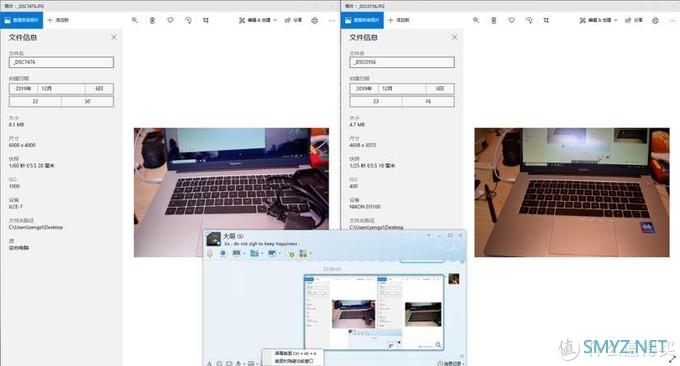Click 'See all photos' button in left Photos window
Screen dimensions: 680x366
pyautogui.click(x=21, y=20)
